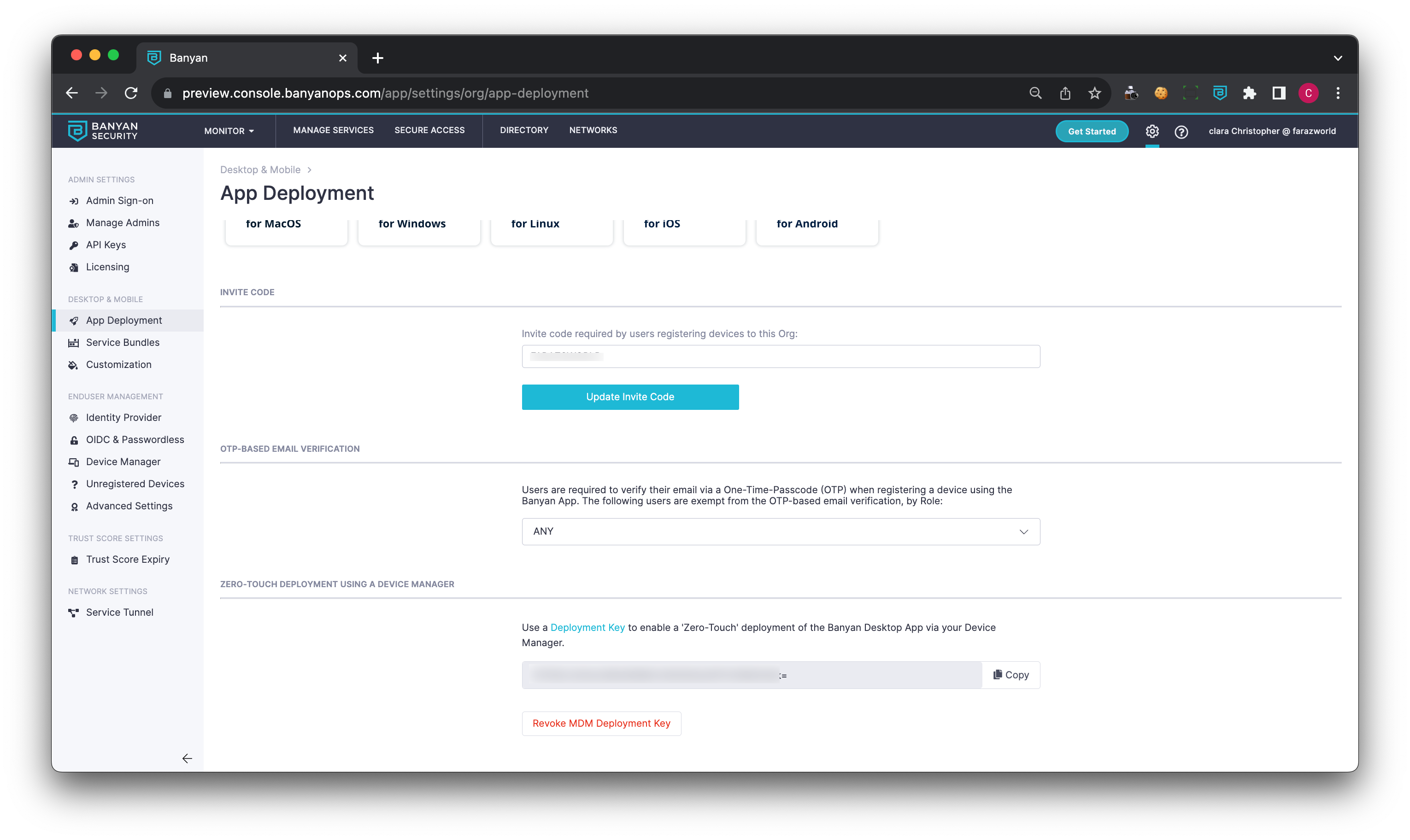Follow the Deployment Key link
The height and width of the screenshot is (840, 1410).
pyautogui.click(x=587, y=627)
